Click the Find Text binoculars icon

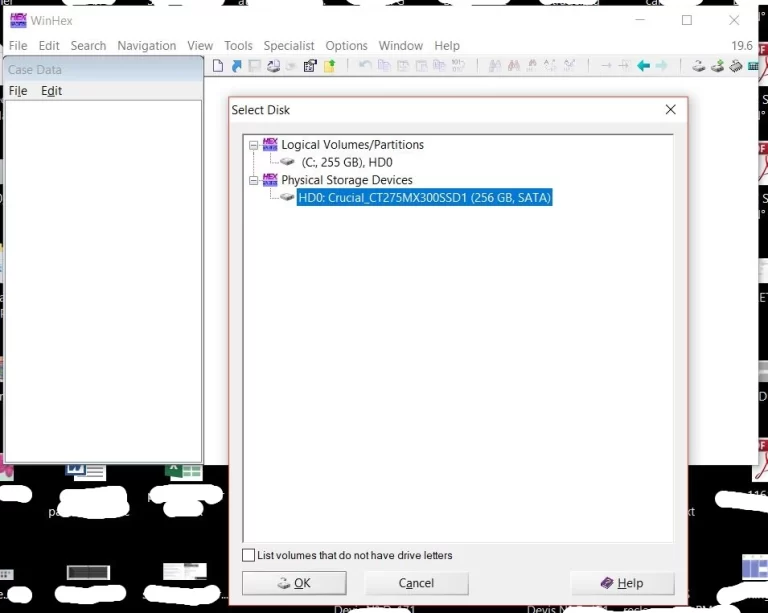[495, 65]
